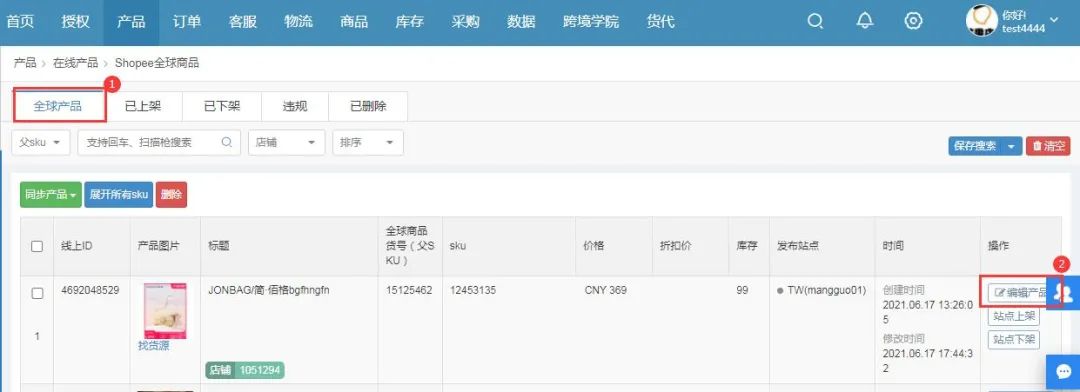Toggle the select-all checkbox in table header
The height and width of the screenshot is (392, 1080).
[x=37, y=247]
